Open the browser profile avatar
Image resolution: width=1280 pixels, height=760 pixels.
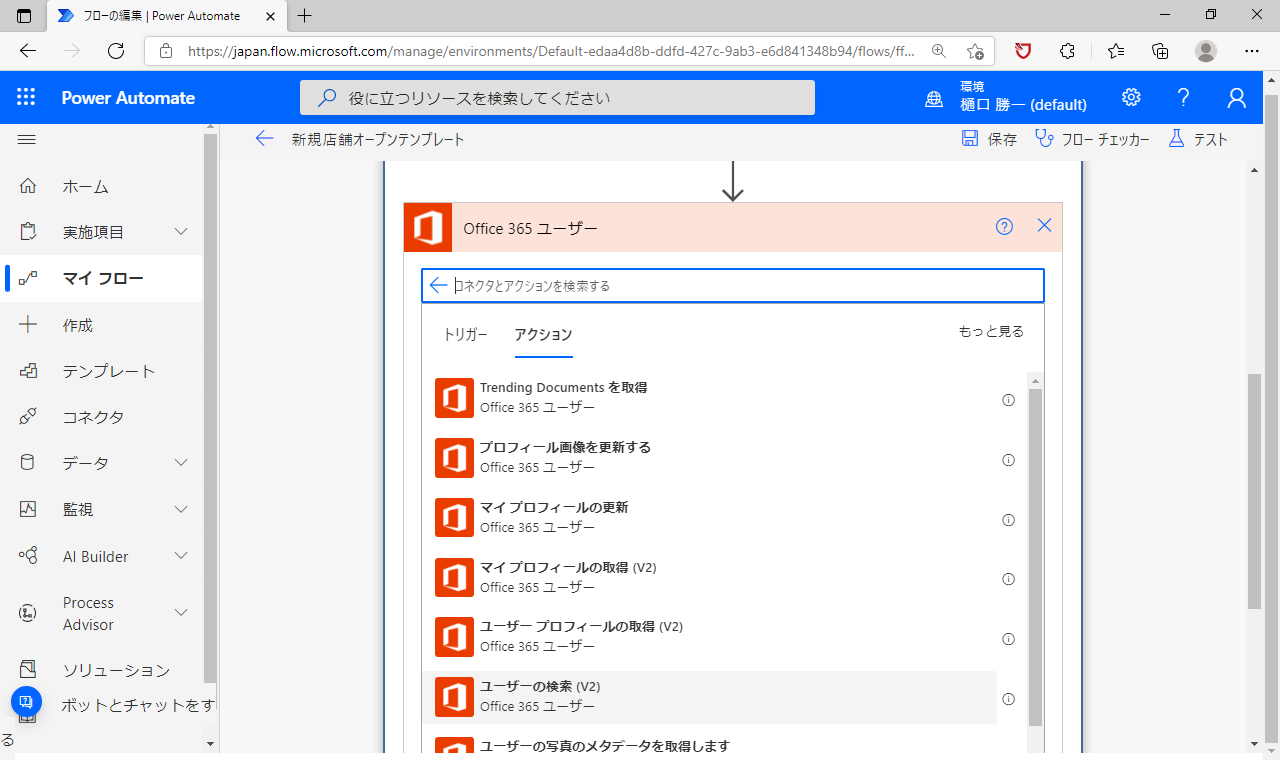click(1206, 51)
